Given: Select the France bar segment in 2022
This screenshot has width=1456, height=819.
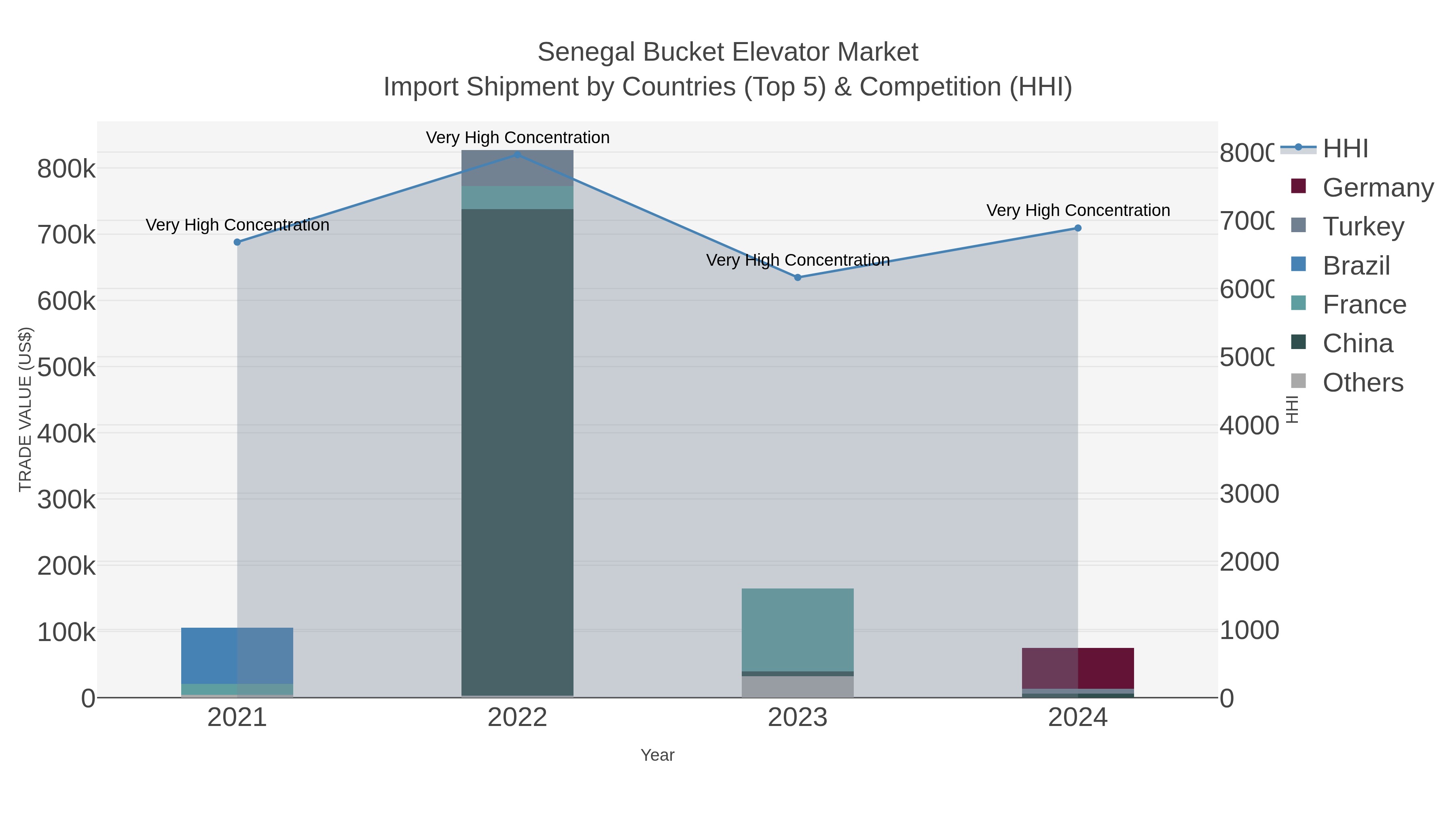Looking at the screenshot, I should pos(517,198).
